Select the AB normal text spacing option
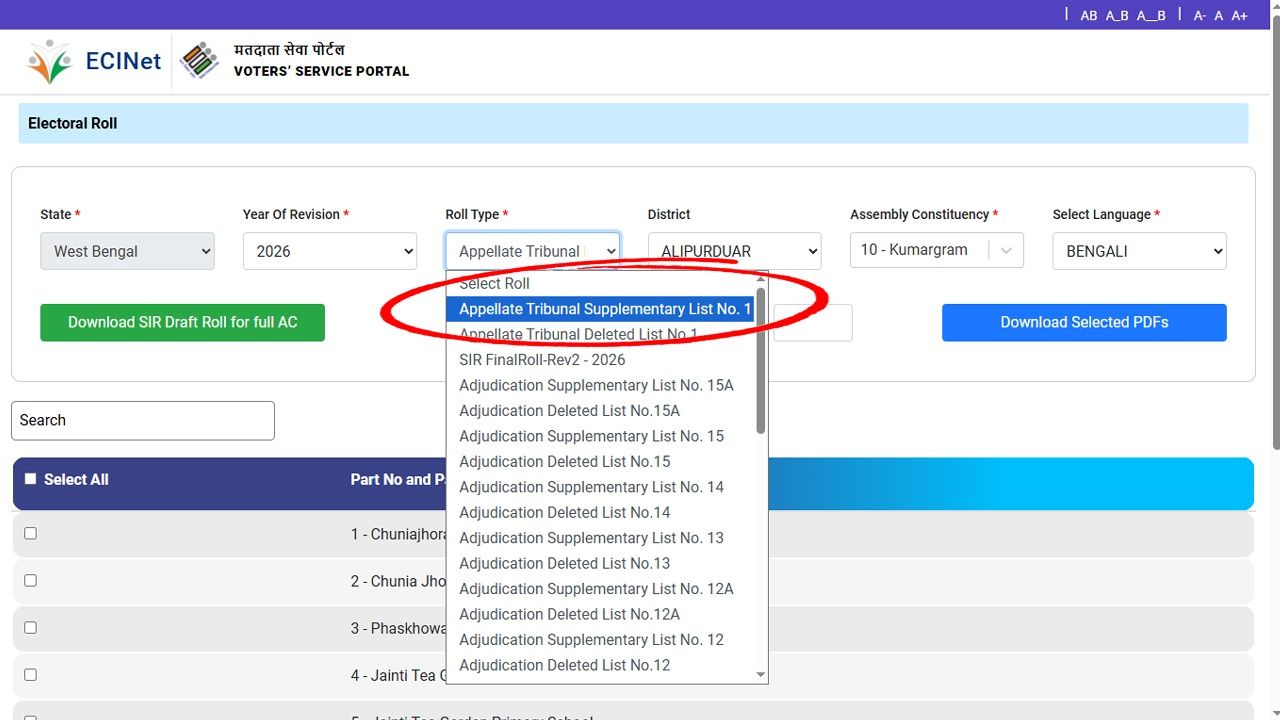This screenshot has width=1280, height=720. 1088,15
